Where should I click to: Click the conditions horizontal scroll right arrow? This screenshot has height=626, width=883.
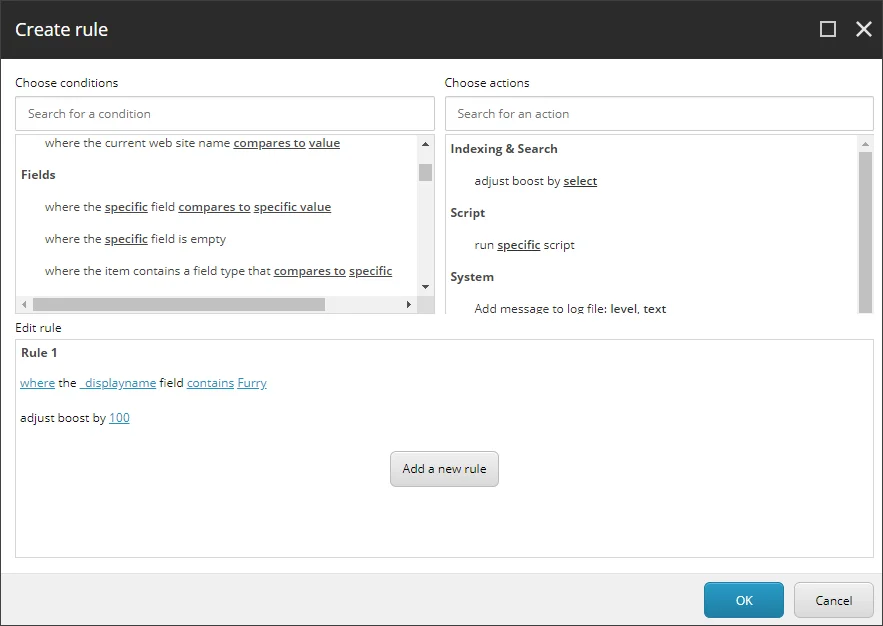click(x=409, y=305)
